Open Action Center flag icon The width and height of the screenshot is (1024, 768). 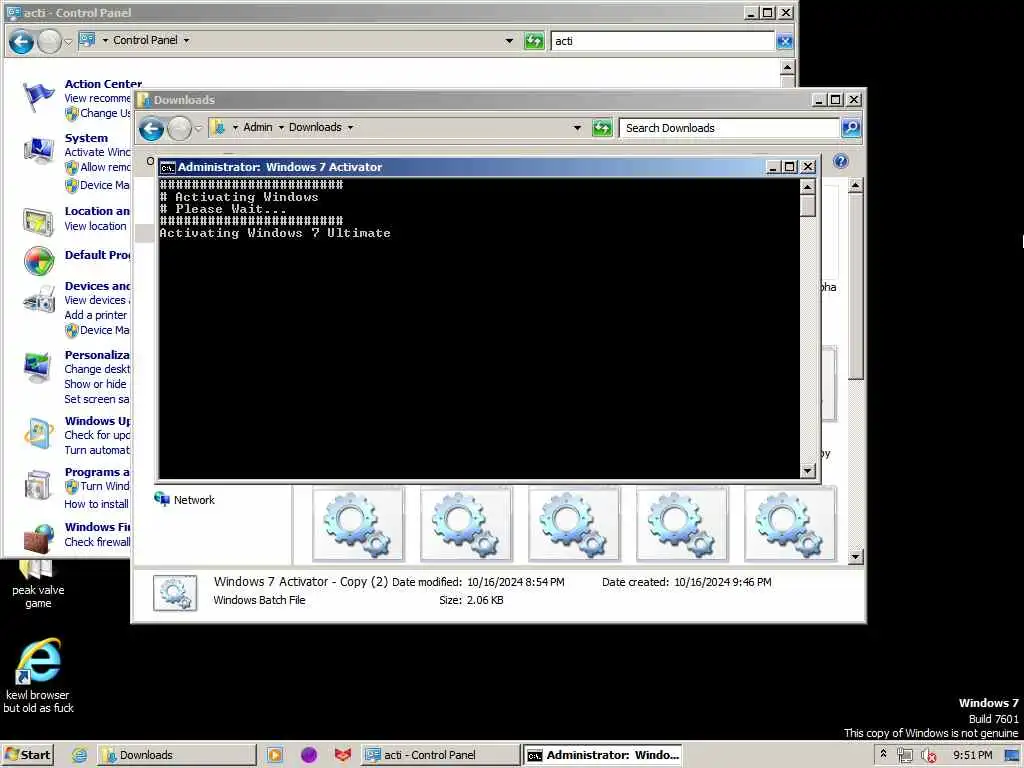[38, 98]
